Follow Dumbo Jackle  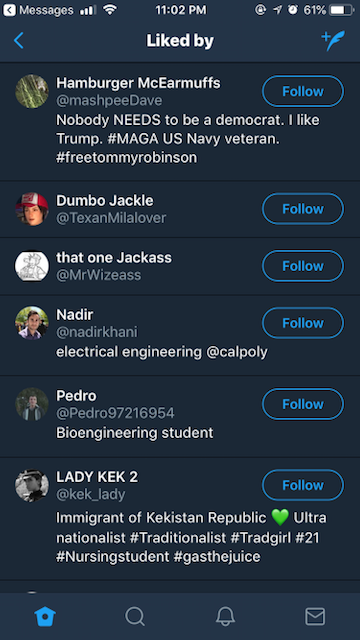pyautogui.click(x=303, y=209)
